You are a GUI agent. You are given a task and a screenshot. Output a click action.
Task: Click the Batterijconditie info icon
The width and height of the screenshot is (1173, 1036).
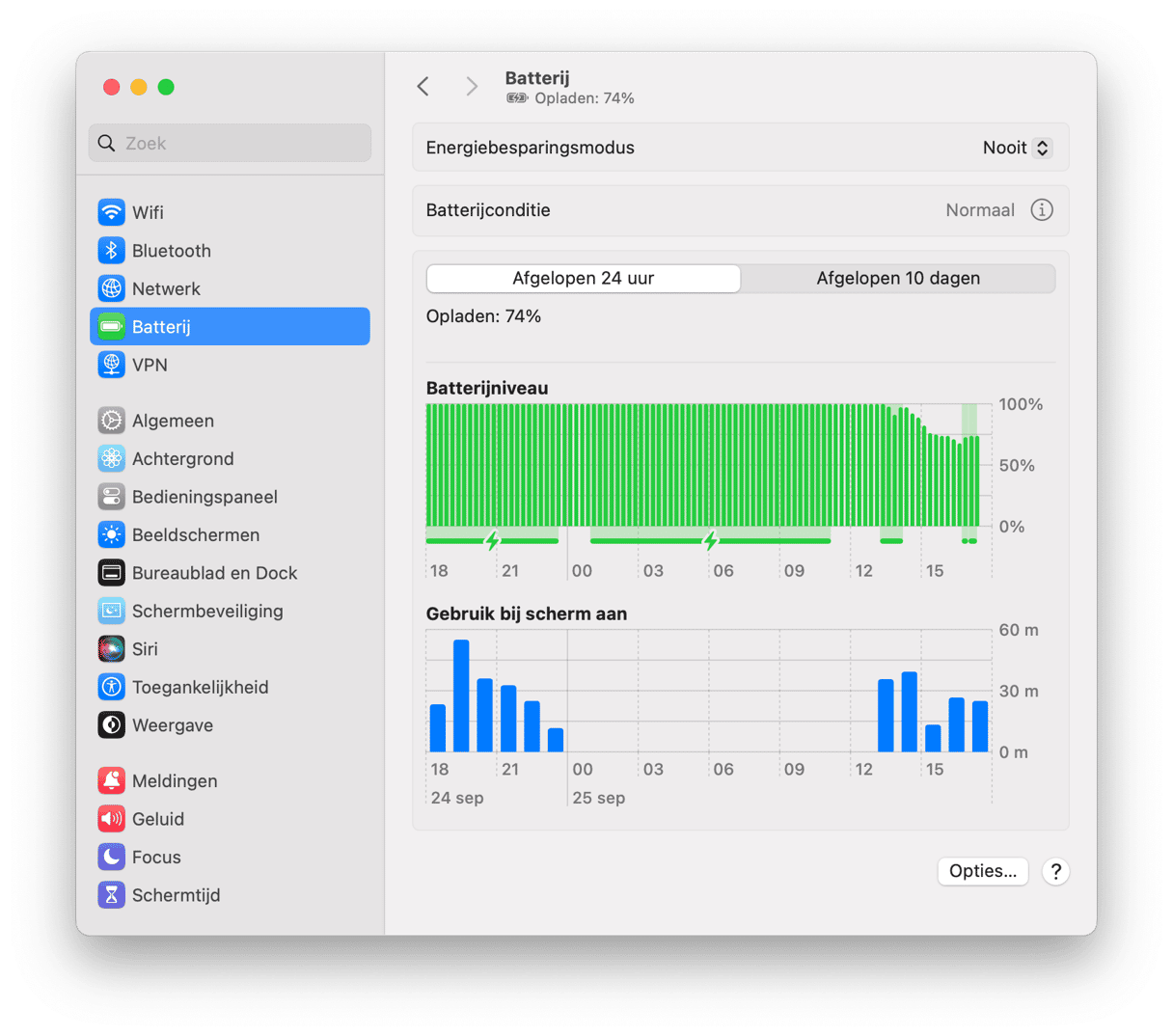click(x=1042, y=210)
